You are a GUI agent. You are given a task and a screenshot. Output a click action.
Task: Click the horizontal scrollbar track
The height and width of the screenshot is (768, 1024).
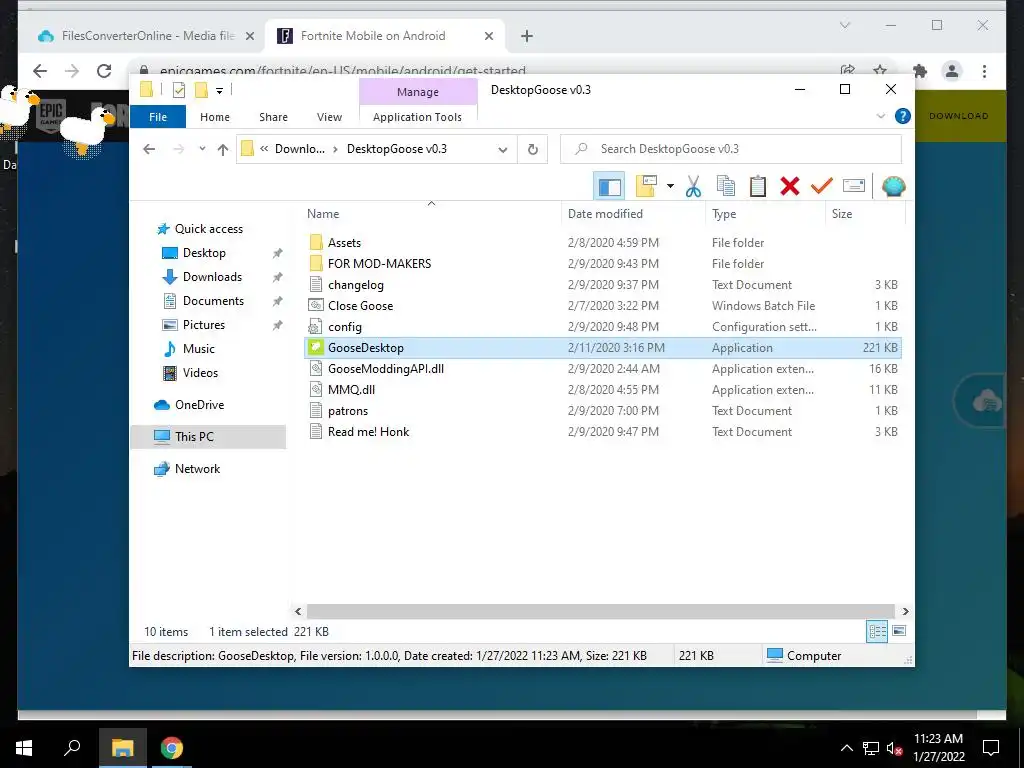tap(600, 611)
